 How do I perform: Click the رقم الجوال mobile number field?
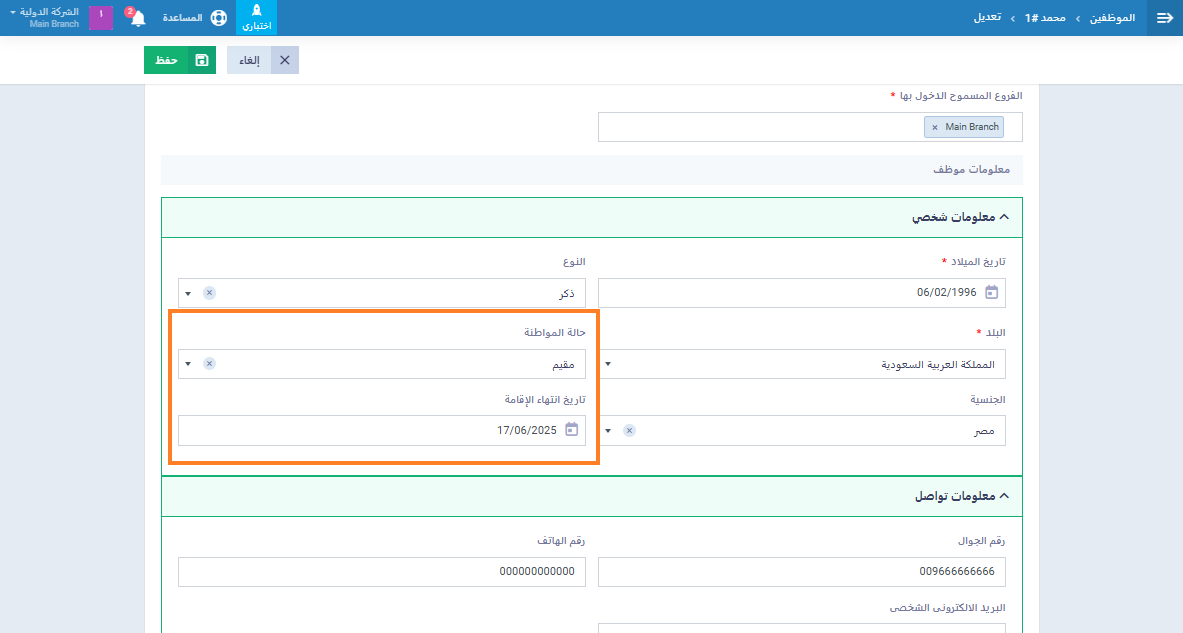(802, 572)
